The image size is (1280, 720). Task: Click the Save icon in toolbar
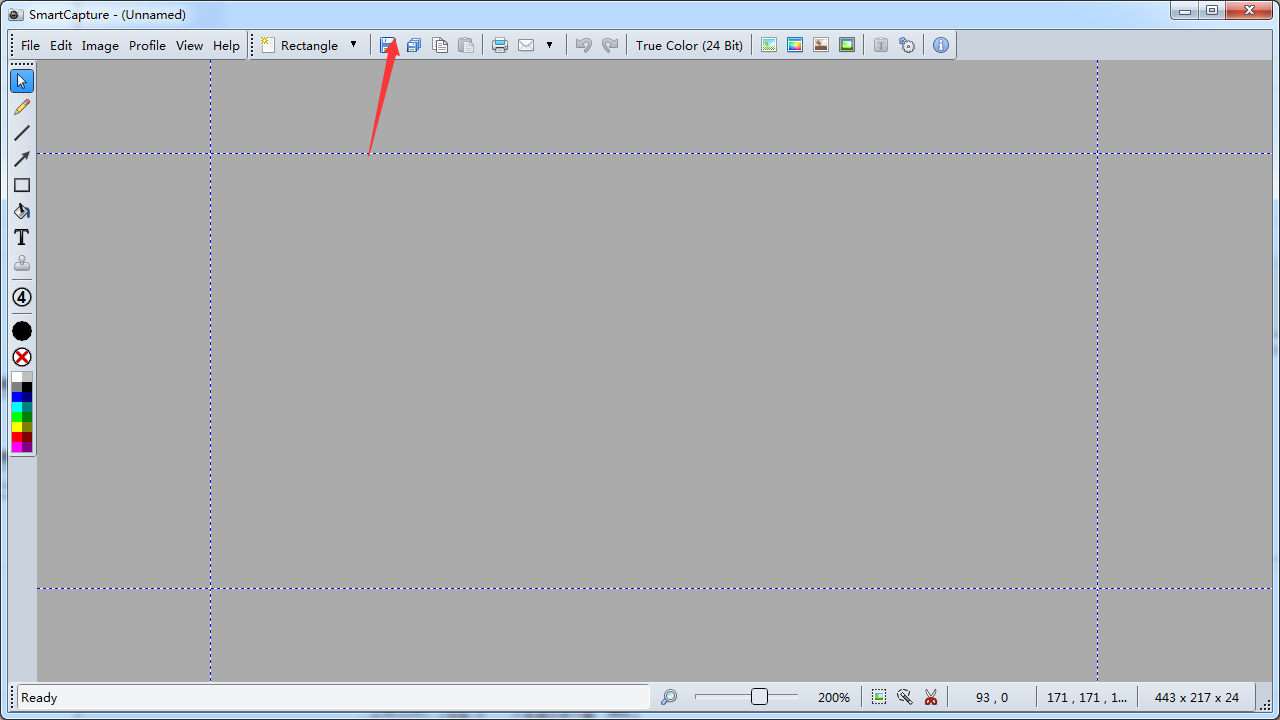[x=387, y=45]
